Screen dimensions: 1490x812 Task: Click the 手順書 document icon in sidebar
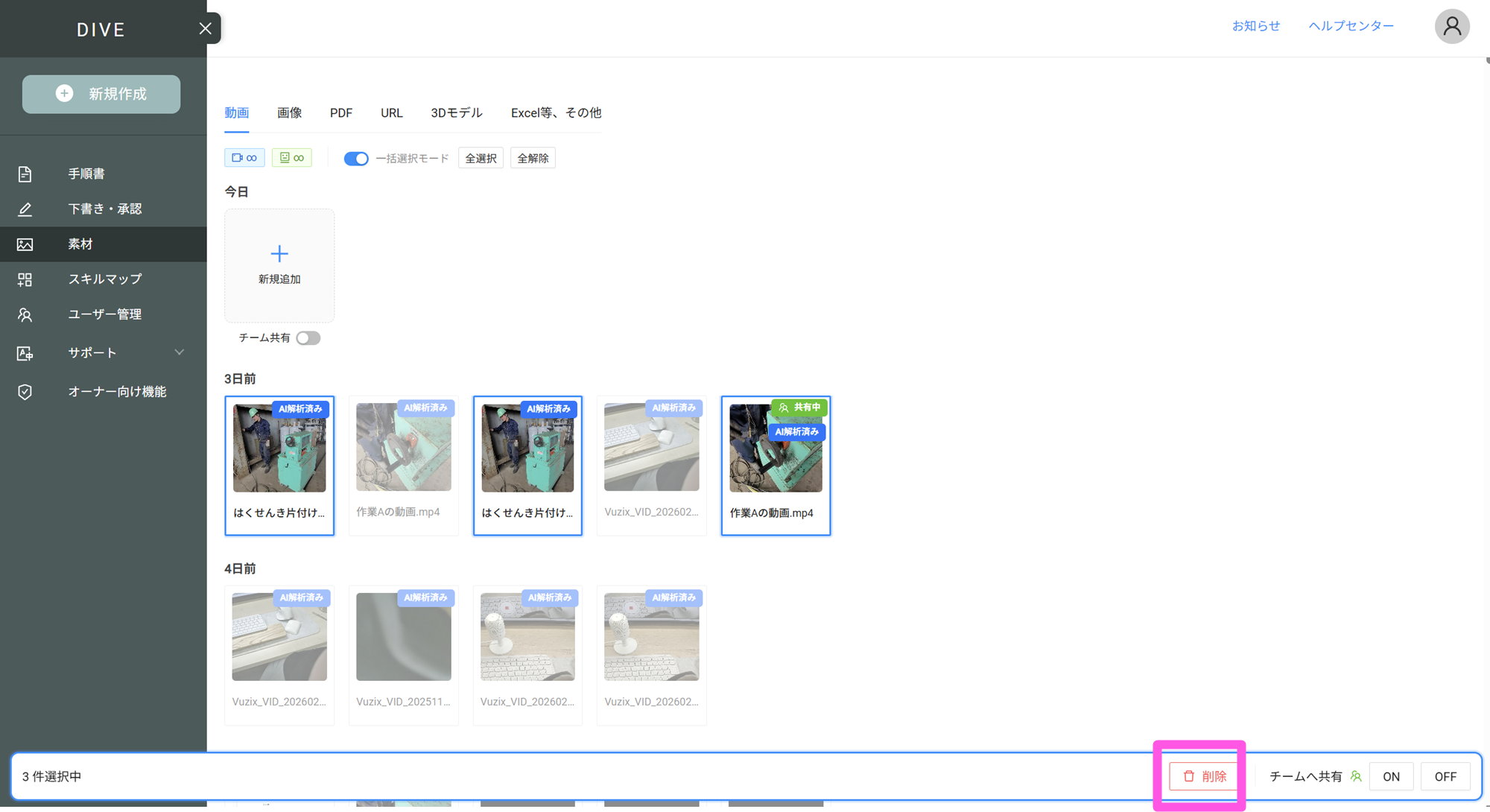click(25, 174)
